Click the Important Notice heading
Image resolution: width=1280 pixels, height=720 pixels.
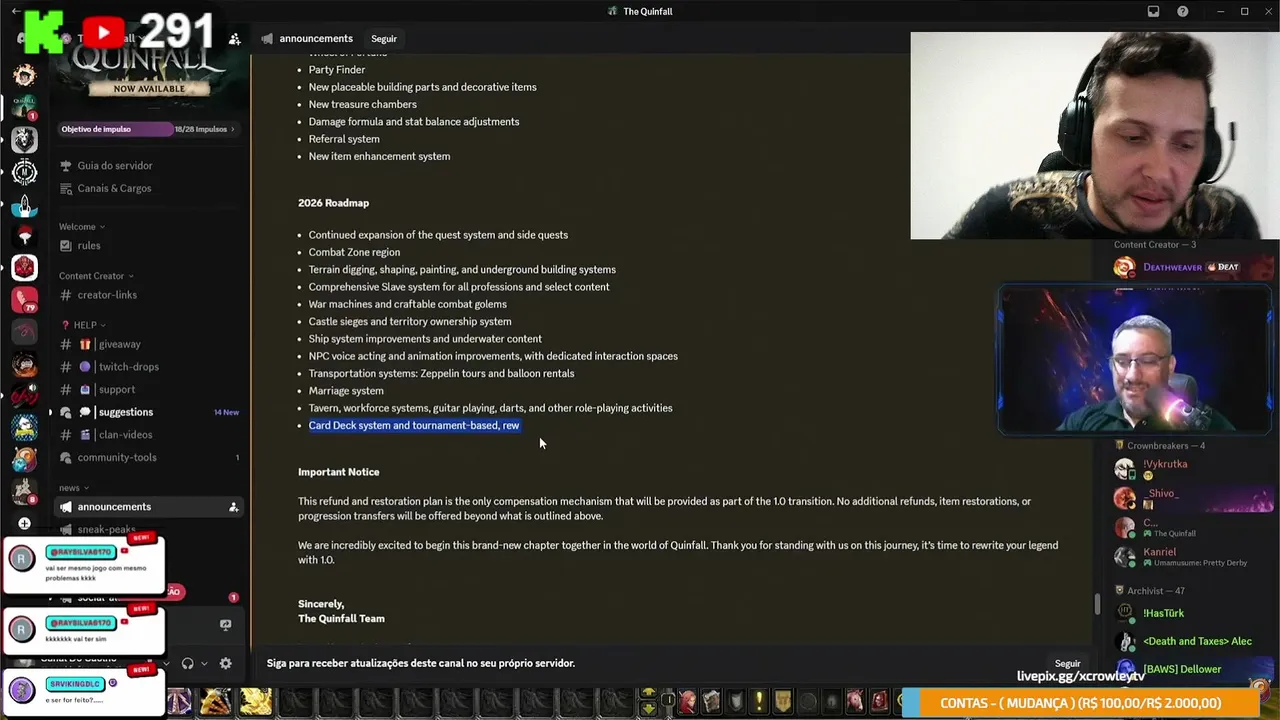[338, 472]
